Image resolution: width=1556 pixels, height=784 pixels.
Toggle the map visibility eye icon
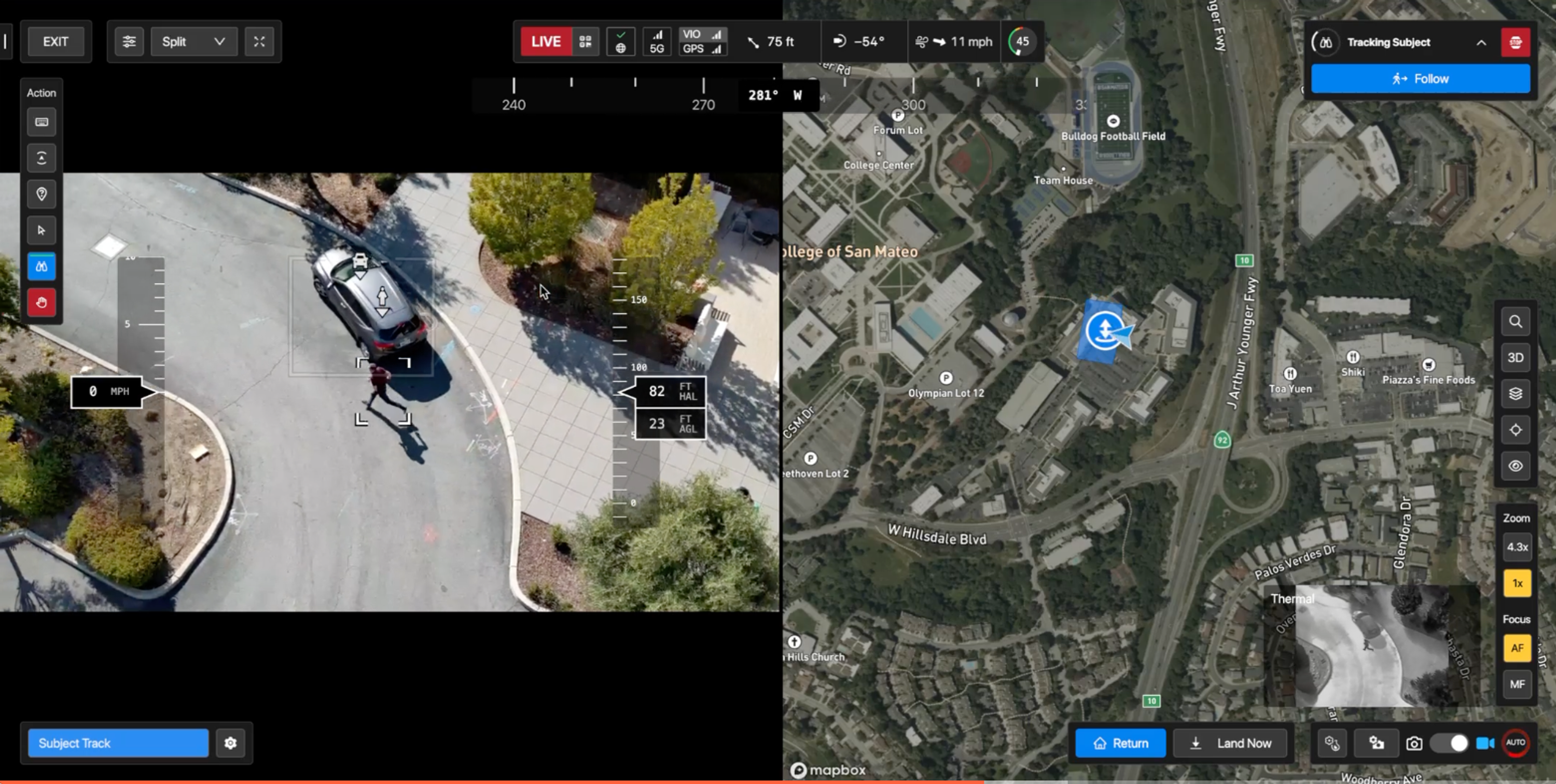[1515, 466]
